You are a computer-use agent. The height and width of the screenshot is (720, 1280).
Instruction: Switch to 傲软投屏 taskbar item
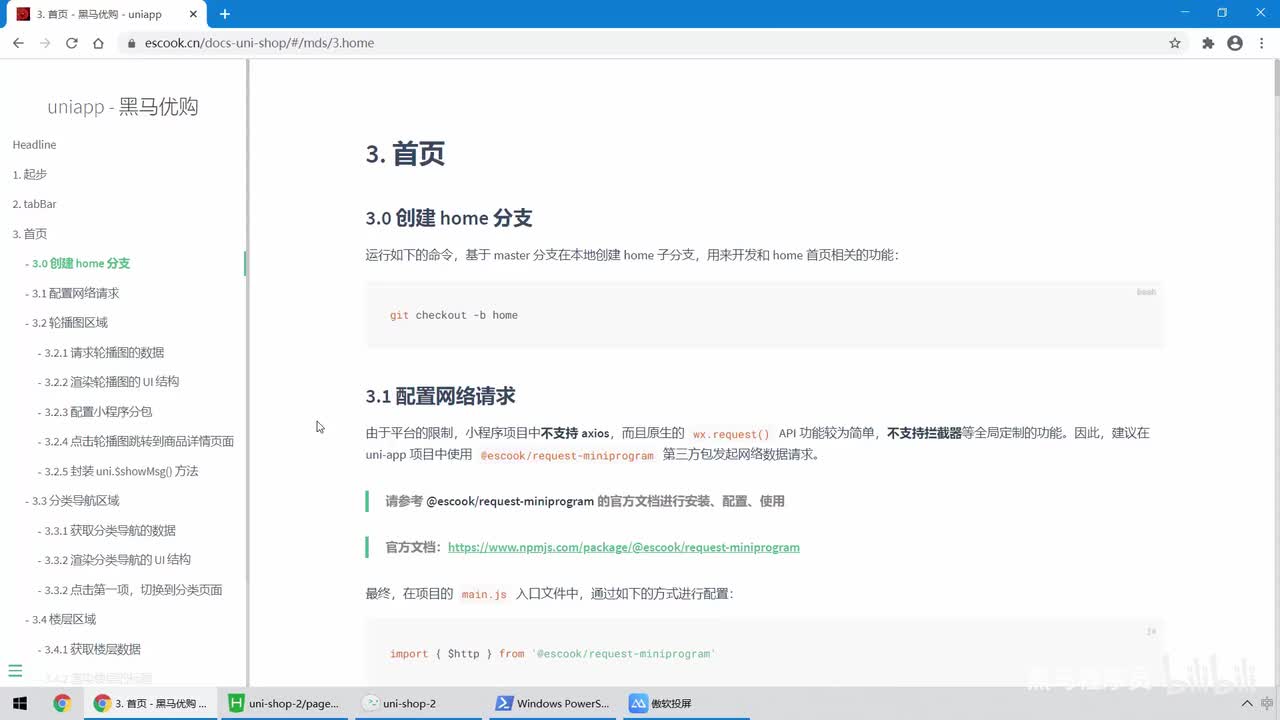[x=686, y=703]
